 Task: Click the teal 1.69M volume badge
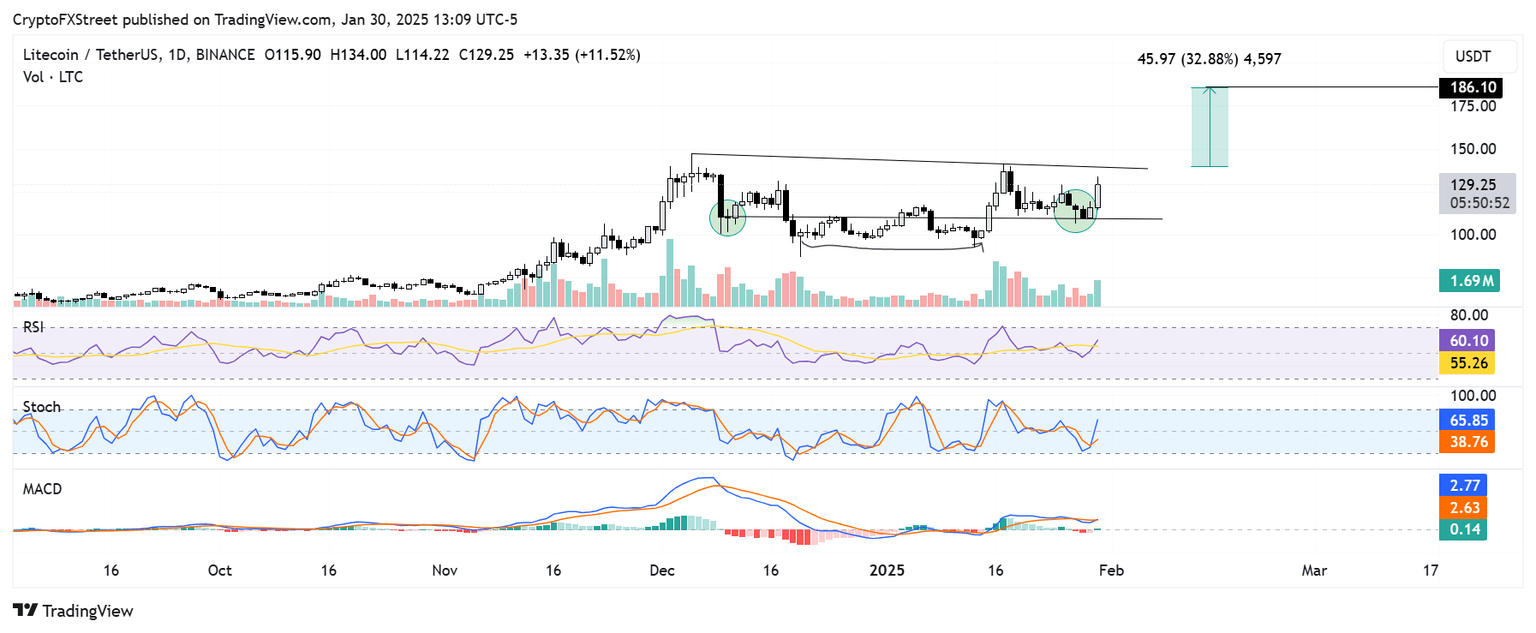tap(1469, 281)
